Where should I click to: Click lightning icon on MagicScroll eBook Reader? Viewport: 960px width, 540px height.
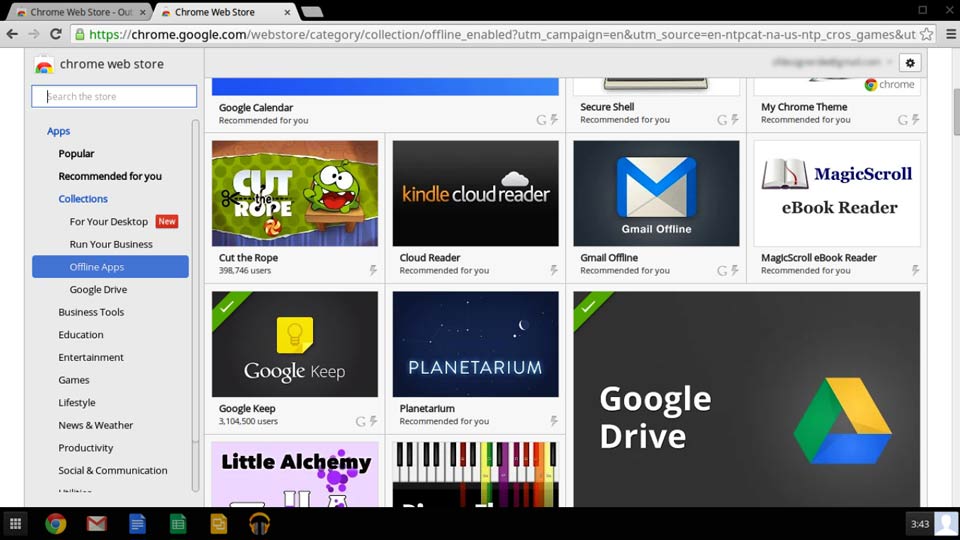pos(915,270)
